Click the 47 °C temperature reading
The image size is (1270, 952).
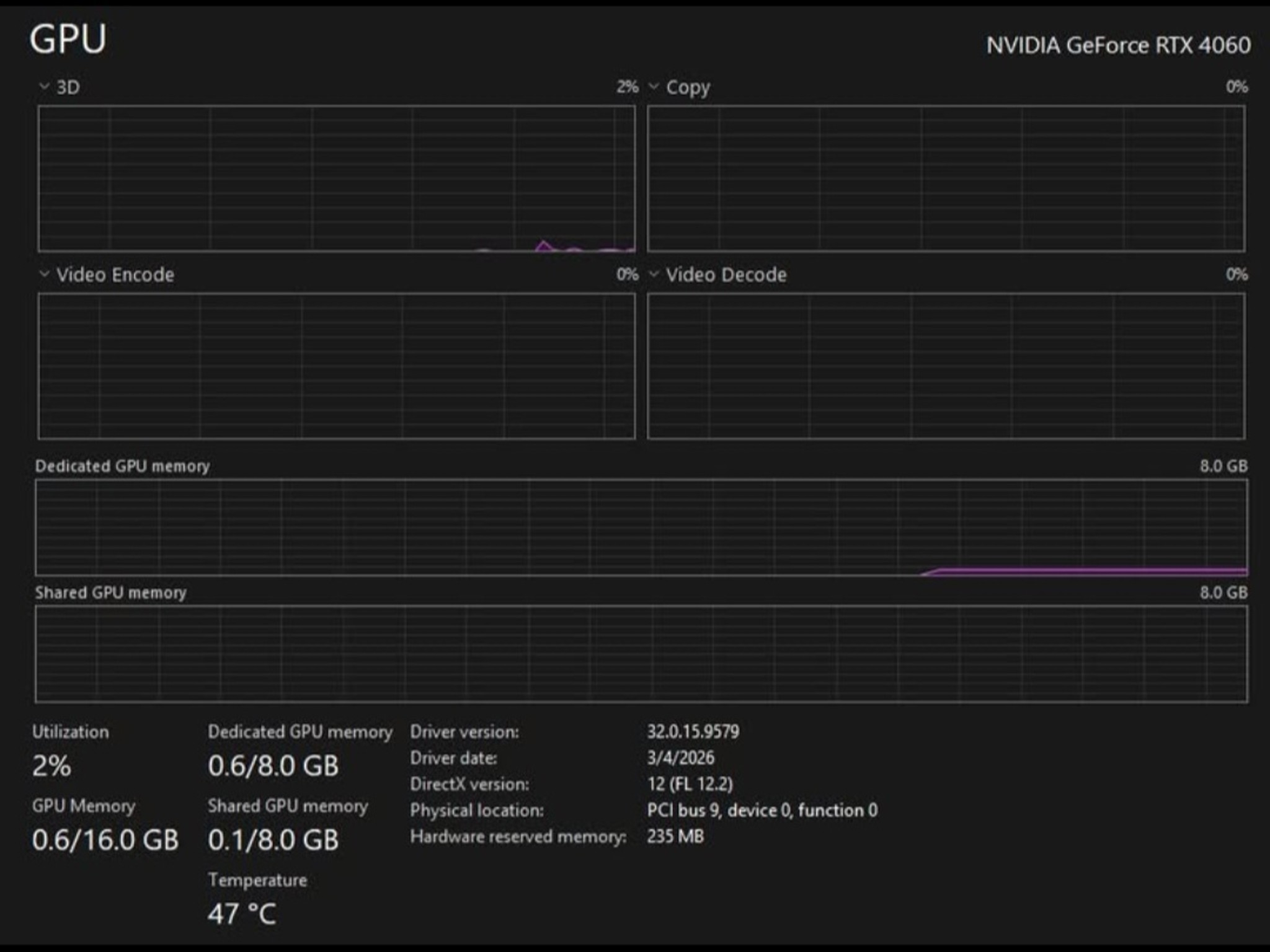coord(242,914)
